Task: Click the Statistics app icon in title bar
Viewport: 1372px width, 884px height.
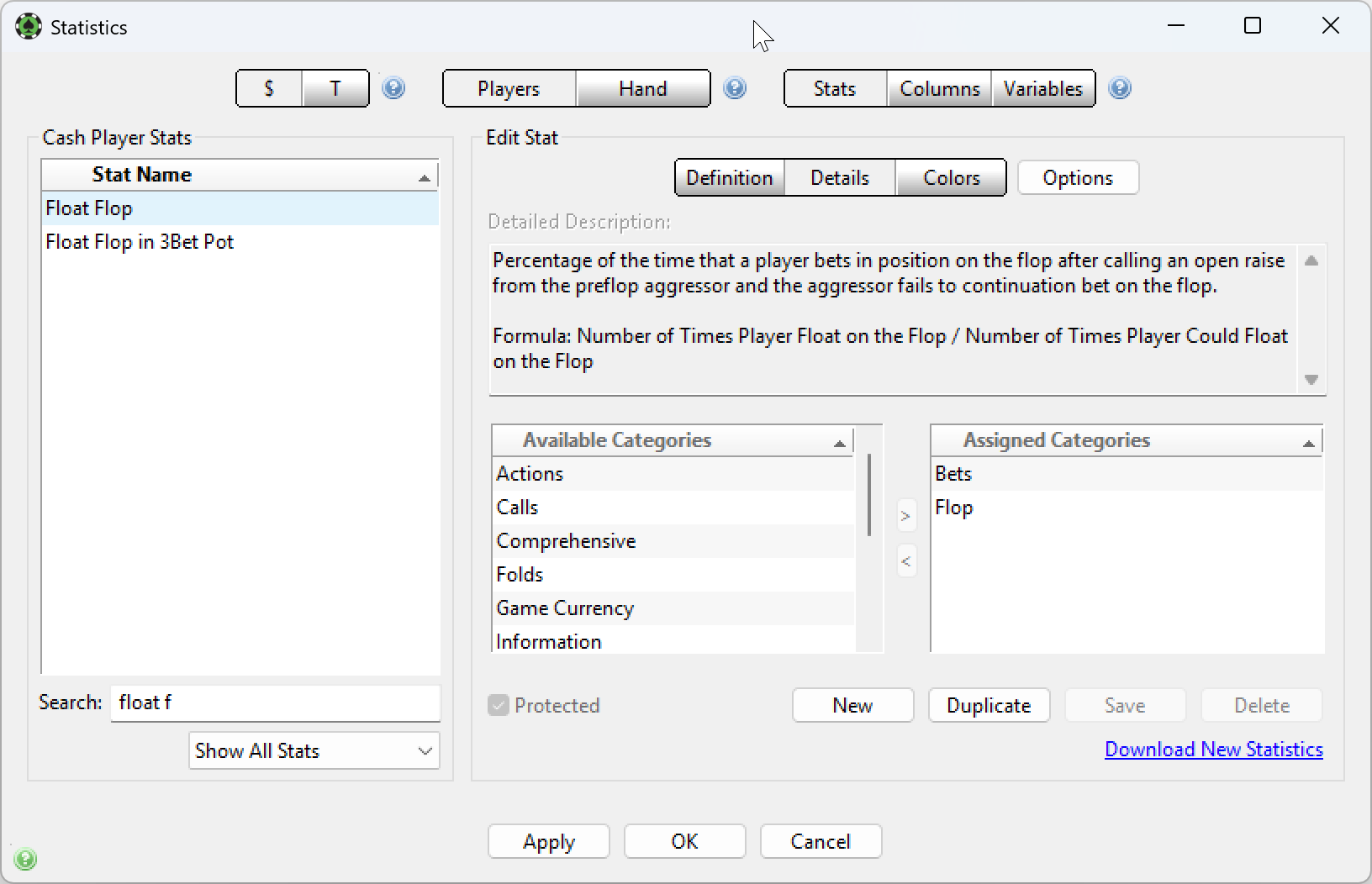Action: tap(29, 27)
